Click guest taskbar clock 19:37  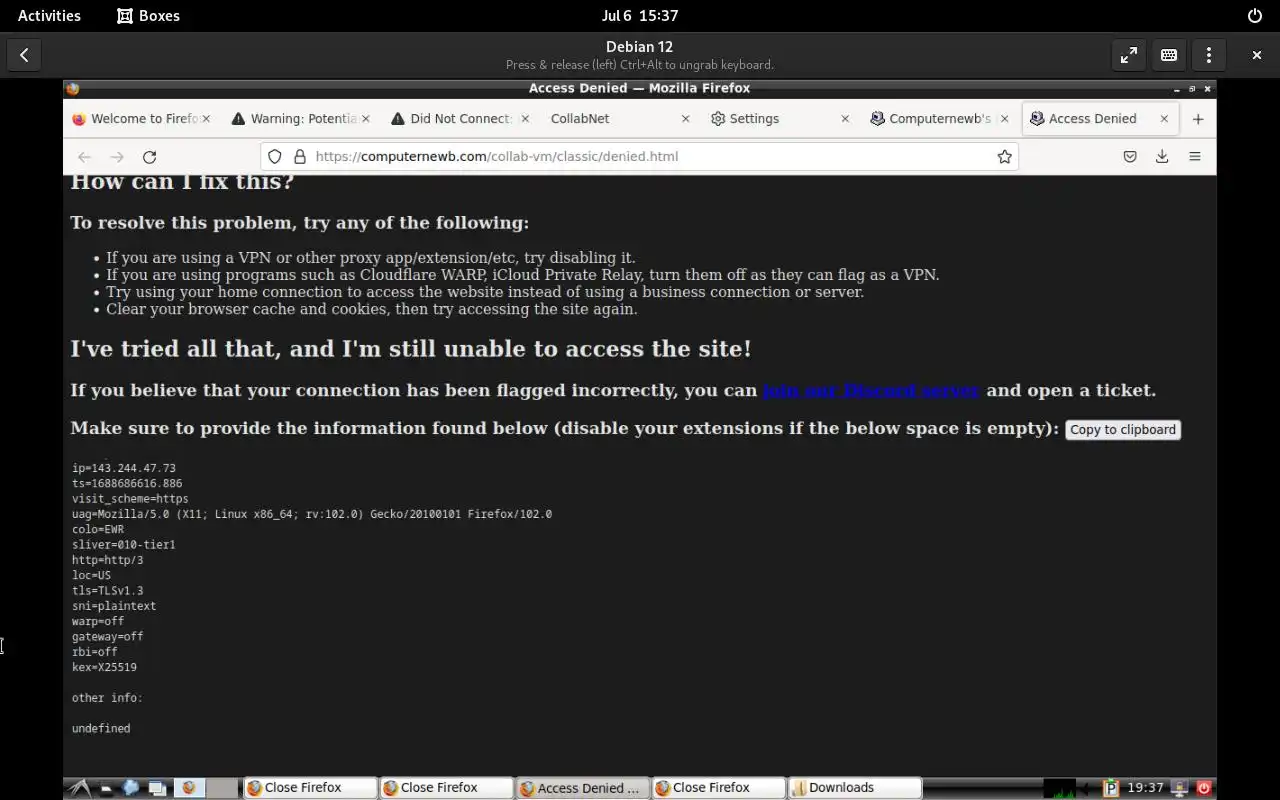(x=1145, y=788)
